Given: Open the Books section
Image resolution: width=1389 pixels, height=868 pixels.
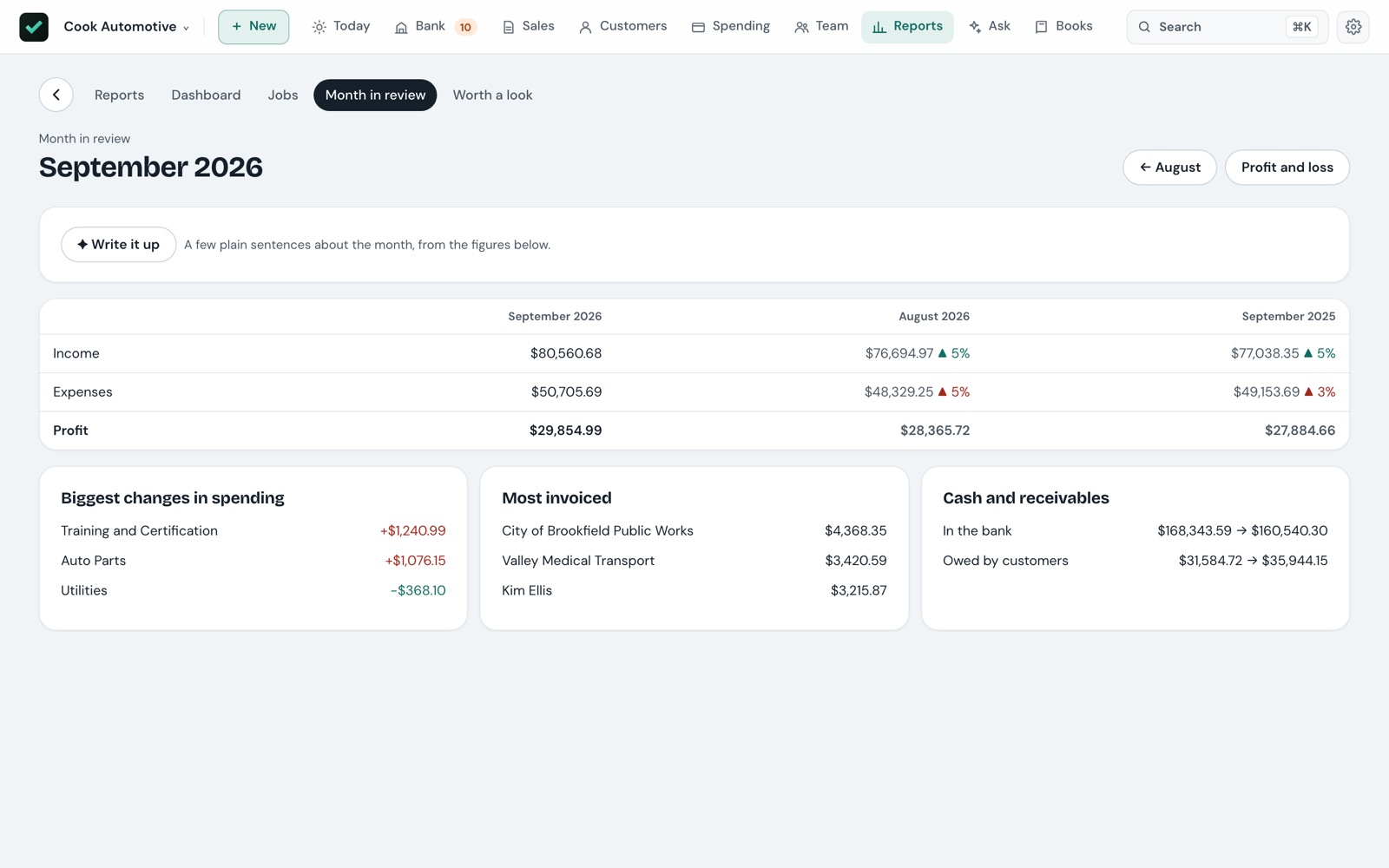Looking at the screenshot, I should click(x=1063, y=27).
